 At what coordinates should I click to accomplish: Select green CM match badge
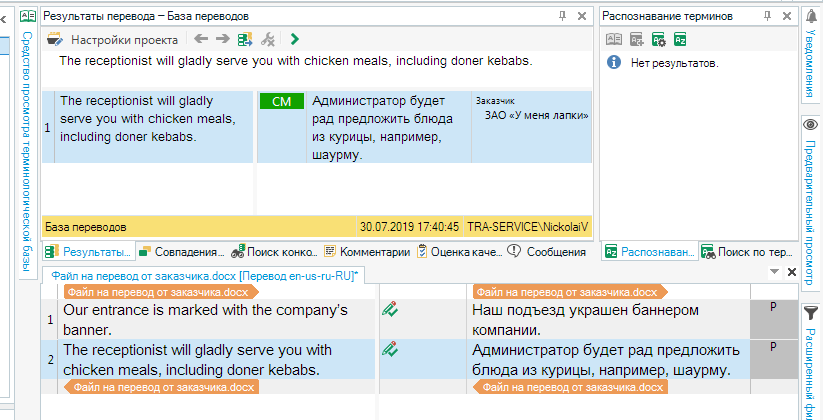pyautogui.click(x=280, y=102)
